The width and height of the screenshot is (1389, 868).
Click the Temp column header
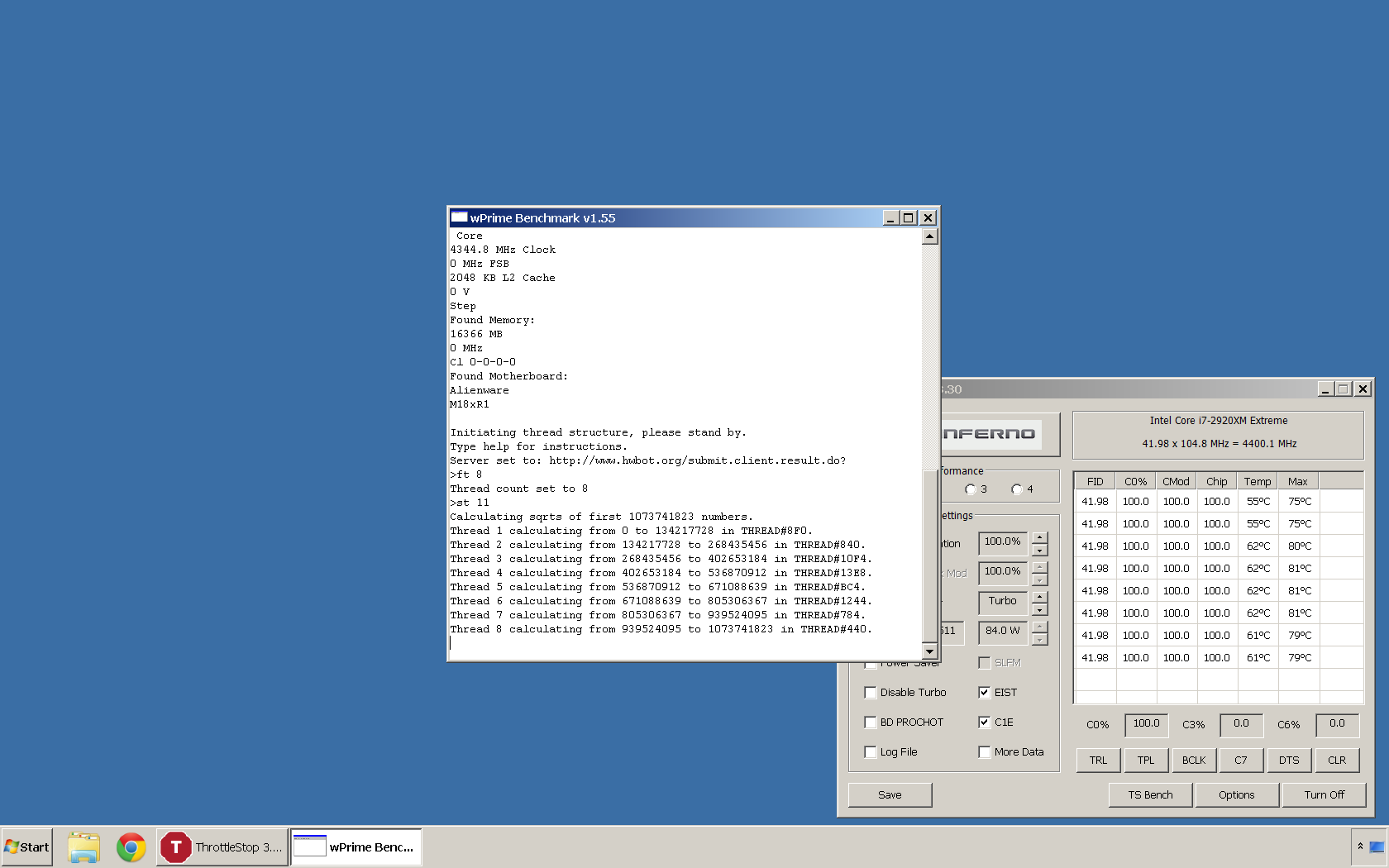(1258, 481)
